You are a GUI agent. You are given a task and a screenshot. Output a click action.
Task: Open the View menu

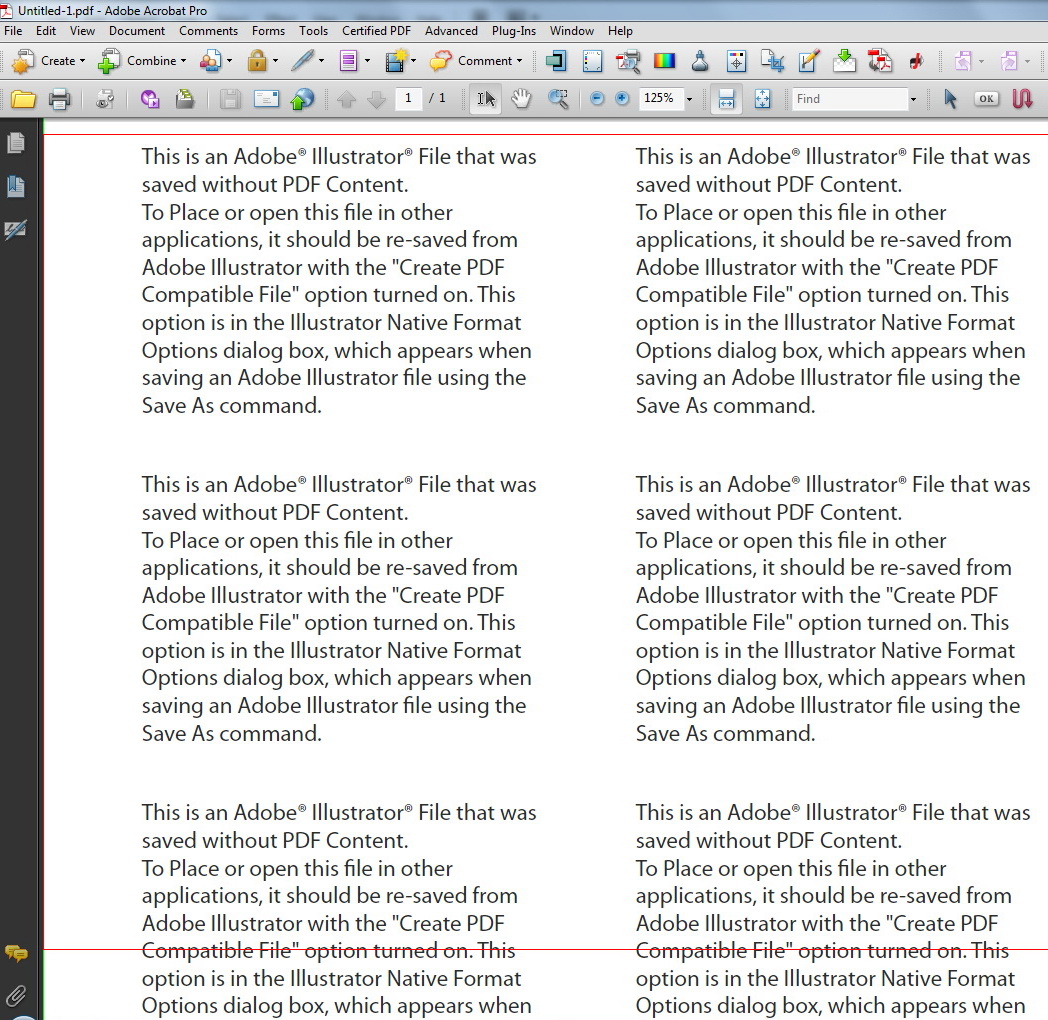point(82,31)
